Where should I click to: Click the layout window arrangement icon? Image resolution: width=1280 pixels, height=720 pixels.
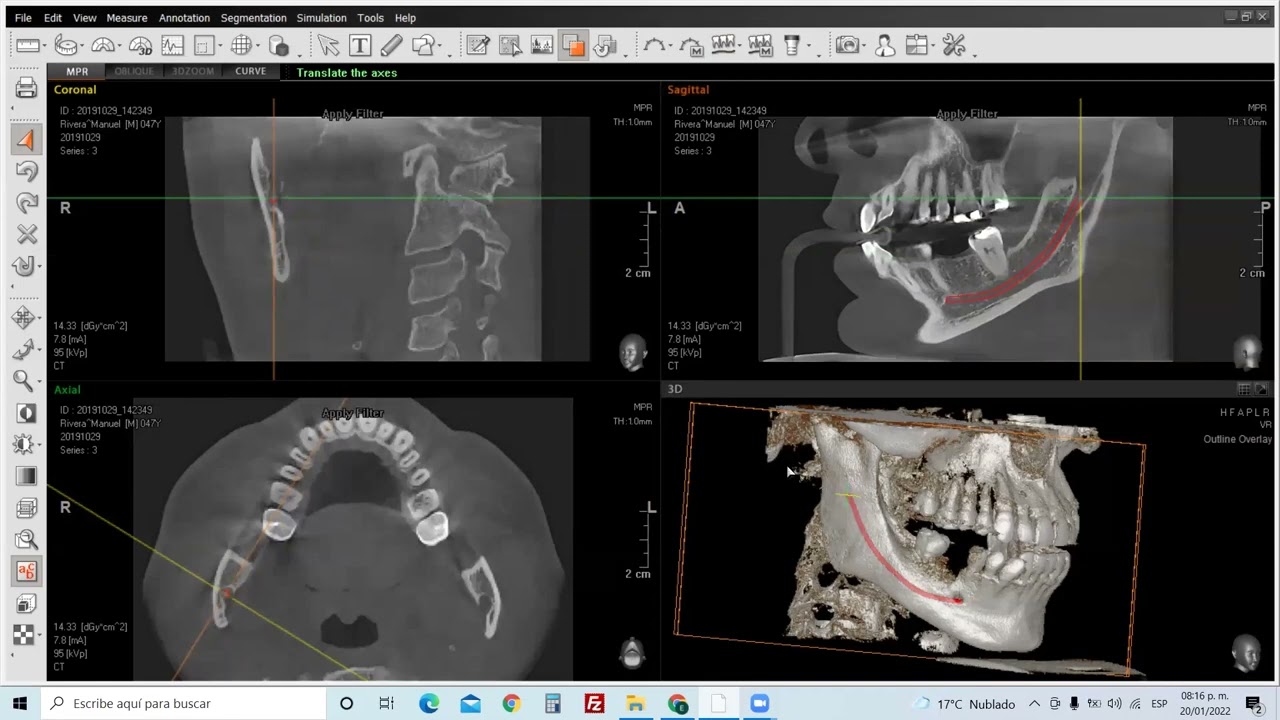916,45
